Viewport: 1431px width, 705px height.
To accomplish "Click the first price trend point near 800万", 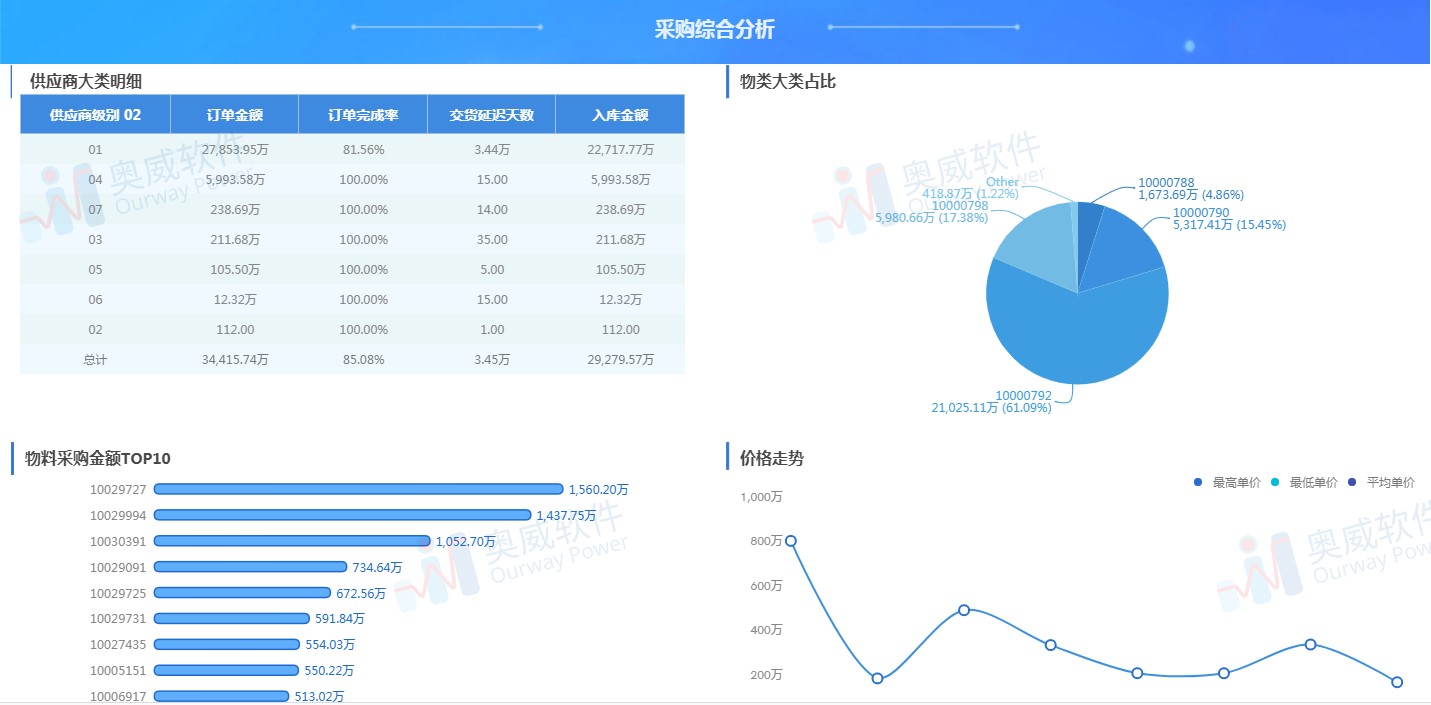I will 791,541.
